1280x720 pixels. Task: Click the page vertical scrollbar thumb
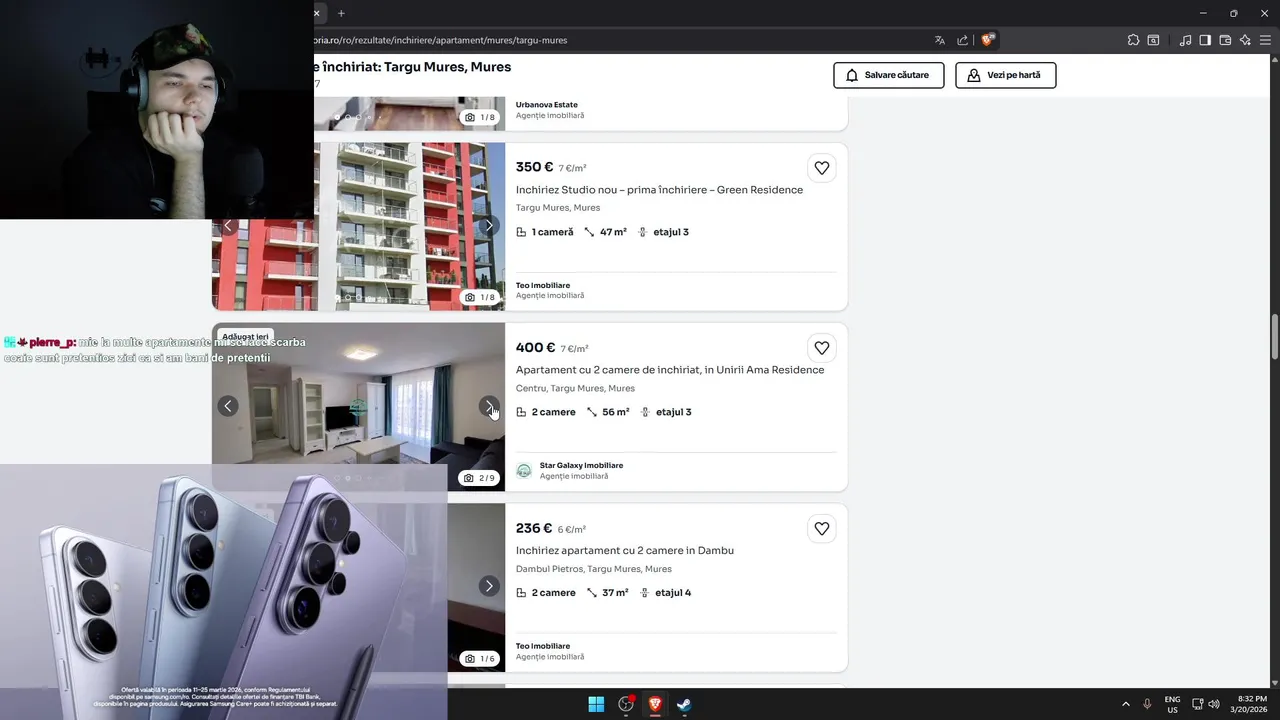click(x=1275, y=338)
